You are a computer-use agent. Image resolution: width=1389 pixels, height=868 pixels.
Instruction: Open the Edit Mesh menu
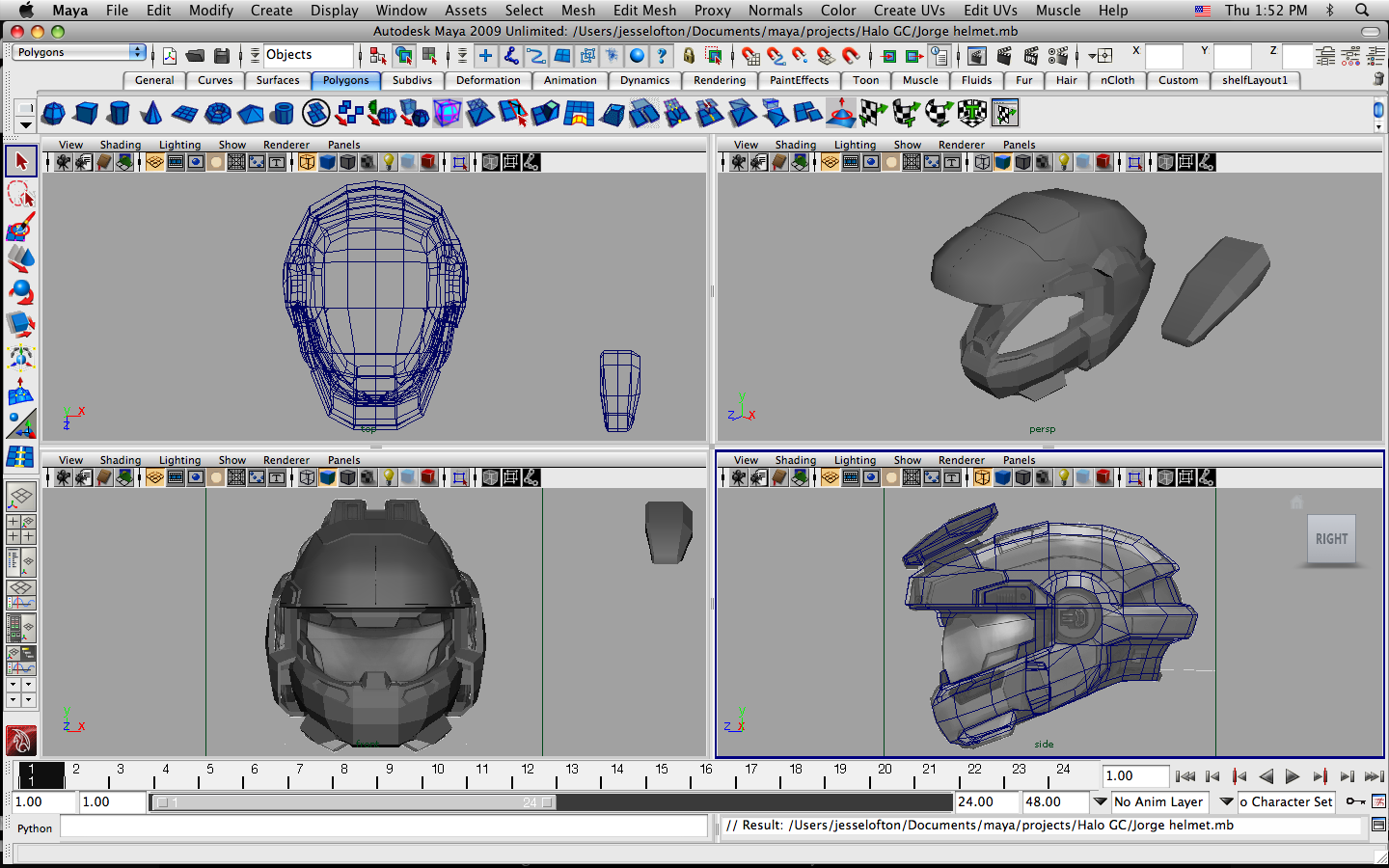[644, 10]
